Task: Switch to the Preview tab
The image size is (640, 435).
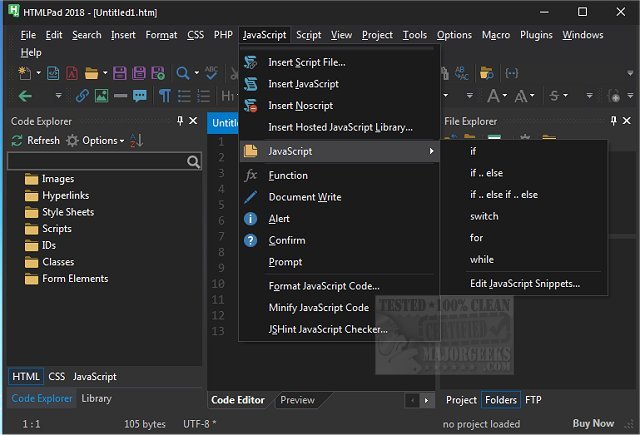Action: click(297, 400)
